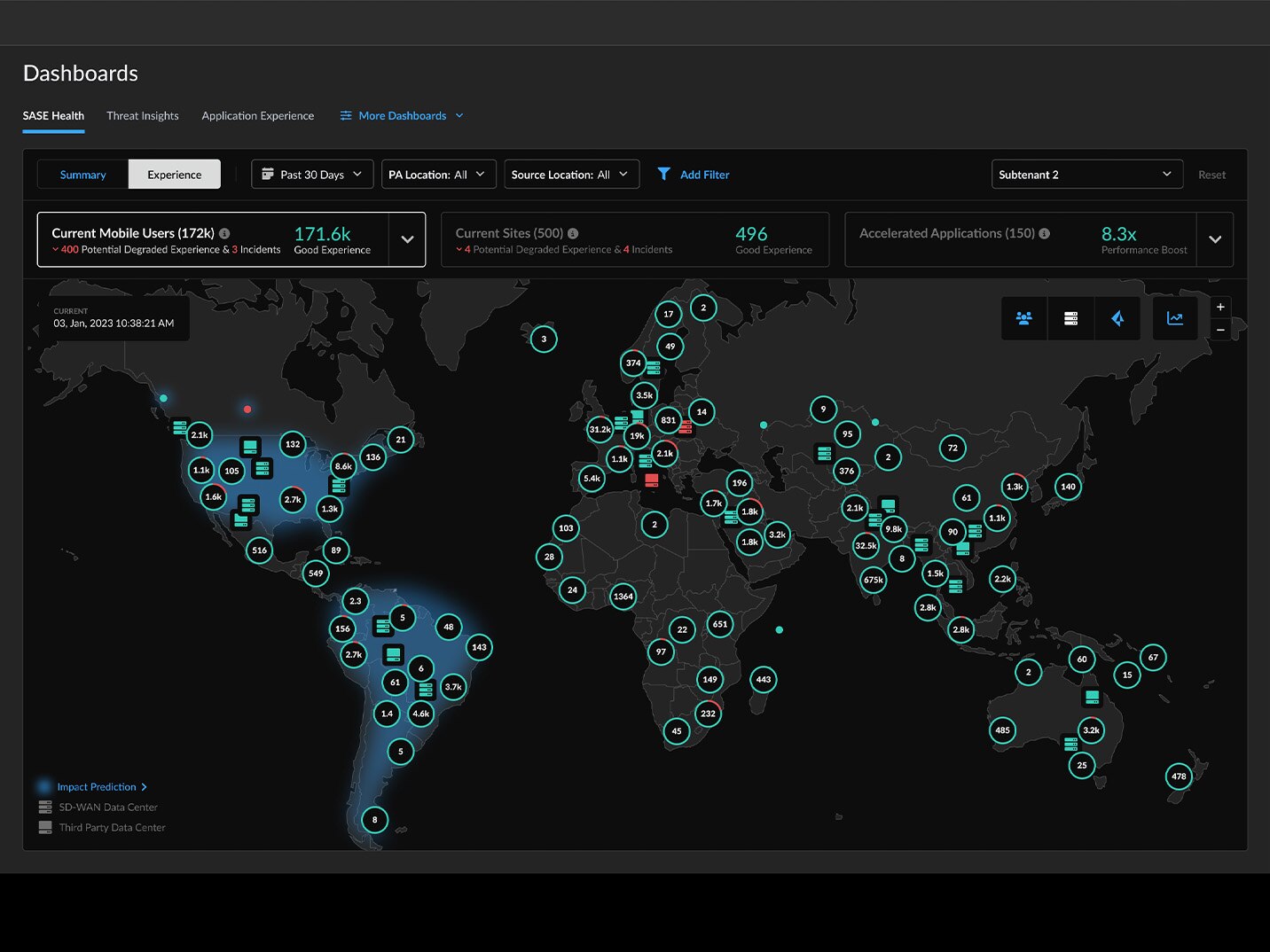This screenshot has width=1270, height=952.
Task: Switch to the Application Experience tab
Action: pyautogui.click(x=257, y=115)
